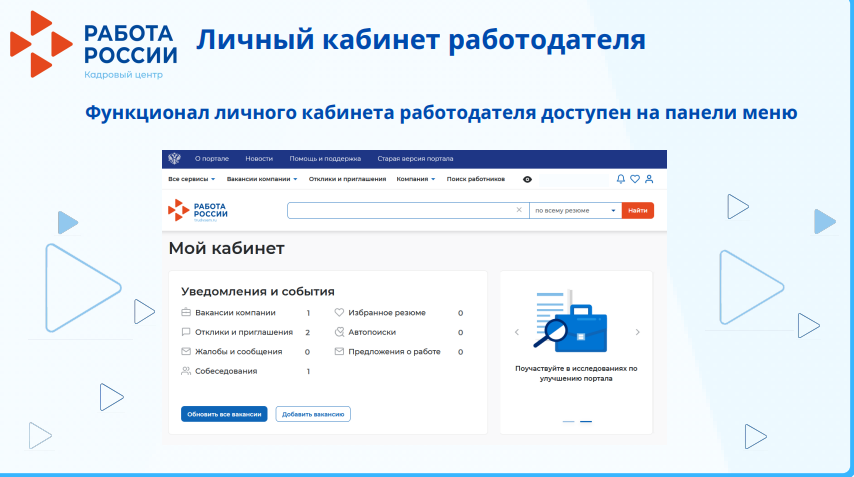Switch to Старая версия портала
854x477 pixels.
coord(415,158)
